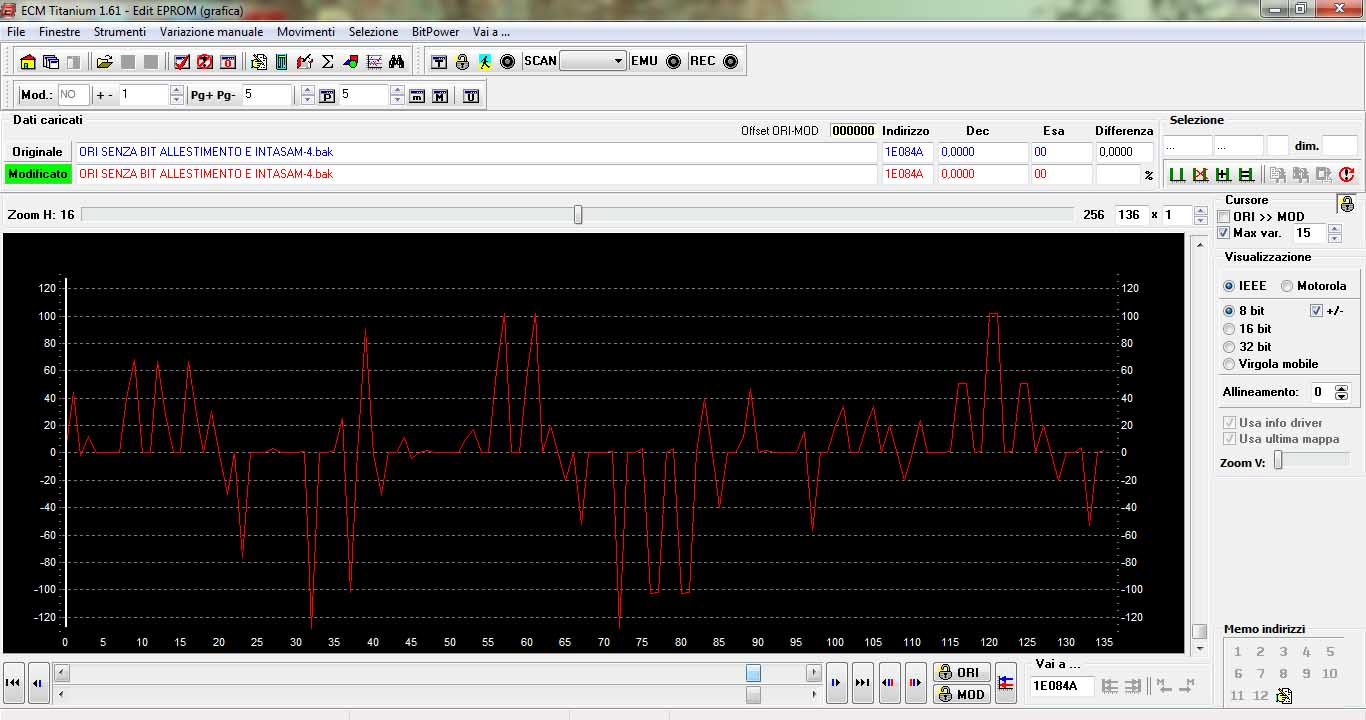Click the red crossed deselect marker icon
The width and height of the screenshot is (1366, 720).
(1200, 175)
